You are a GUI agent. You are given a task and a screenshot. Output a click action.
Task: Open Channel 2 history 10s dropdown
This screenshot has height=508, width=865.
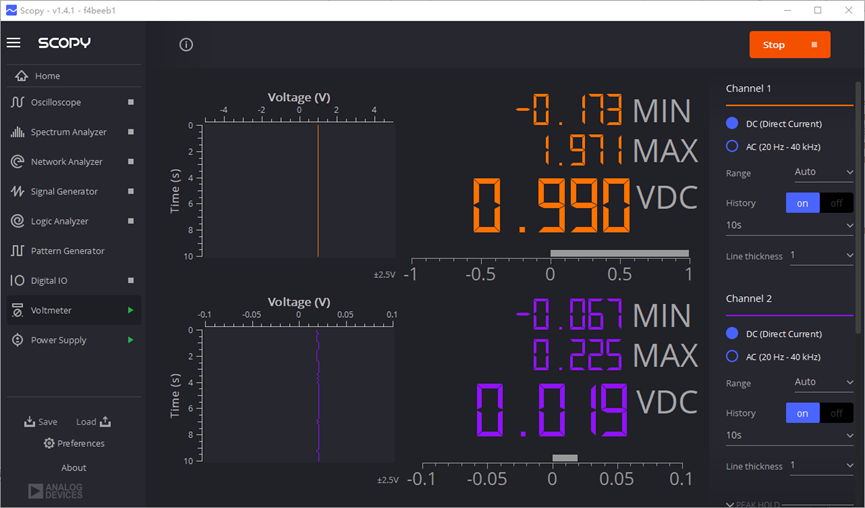pos(789,436)
